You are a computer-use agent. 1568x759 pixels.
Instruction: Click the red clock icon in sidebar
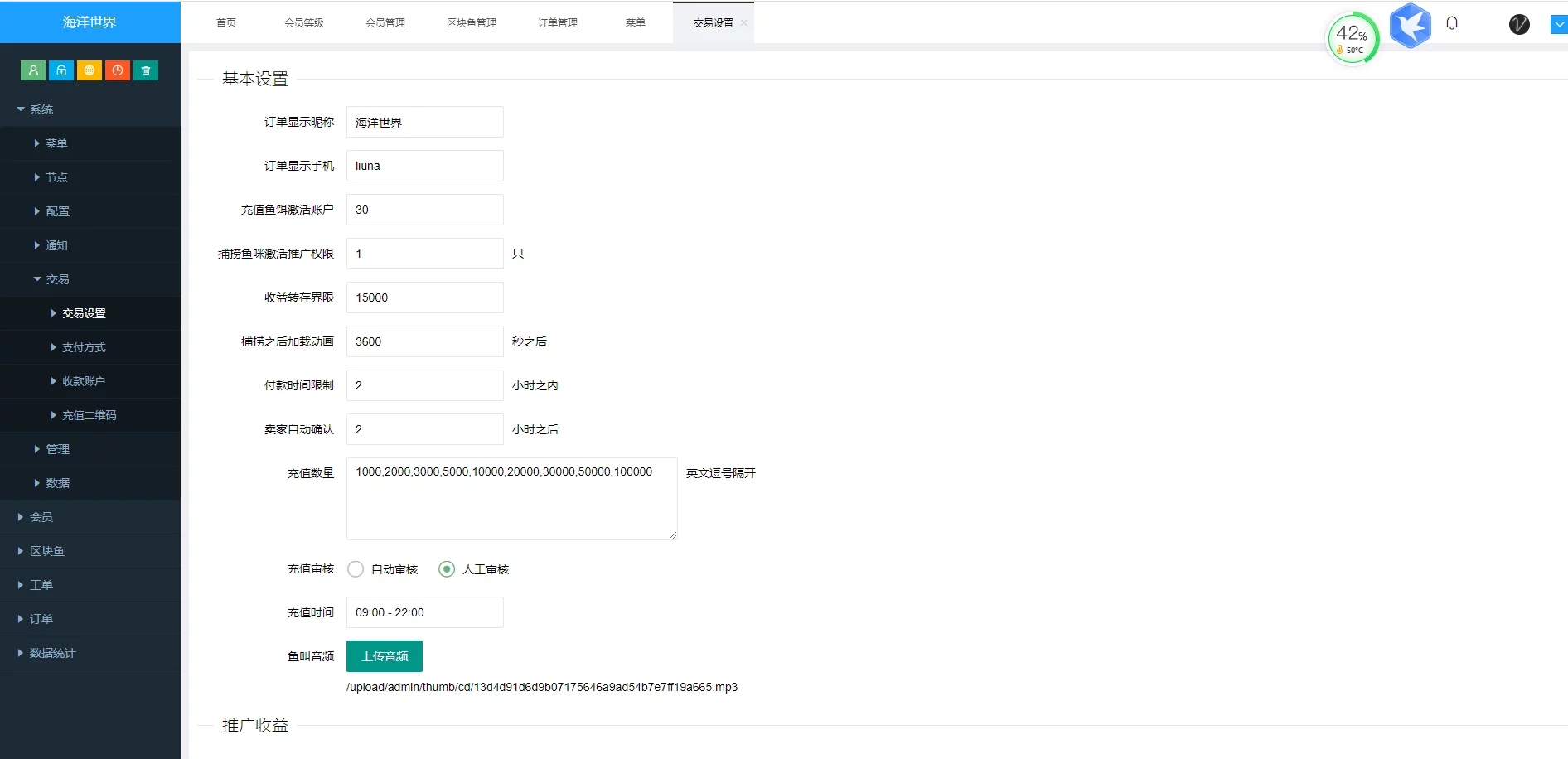(x=118, y=70)
